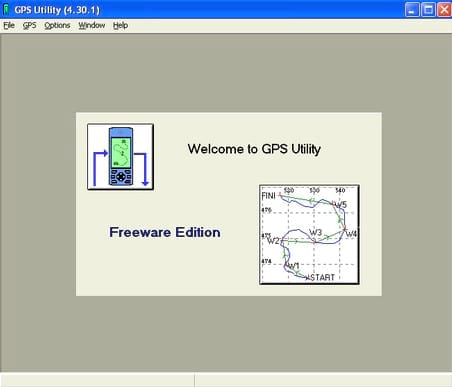Image resolution: width=452 pixels, height=387 pixels.
Task: Open the File menu
Action: point(9,26)
